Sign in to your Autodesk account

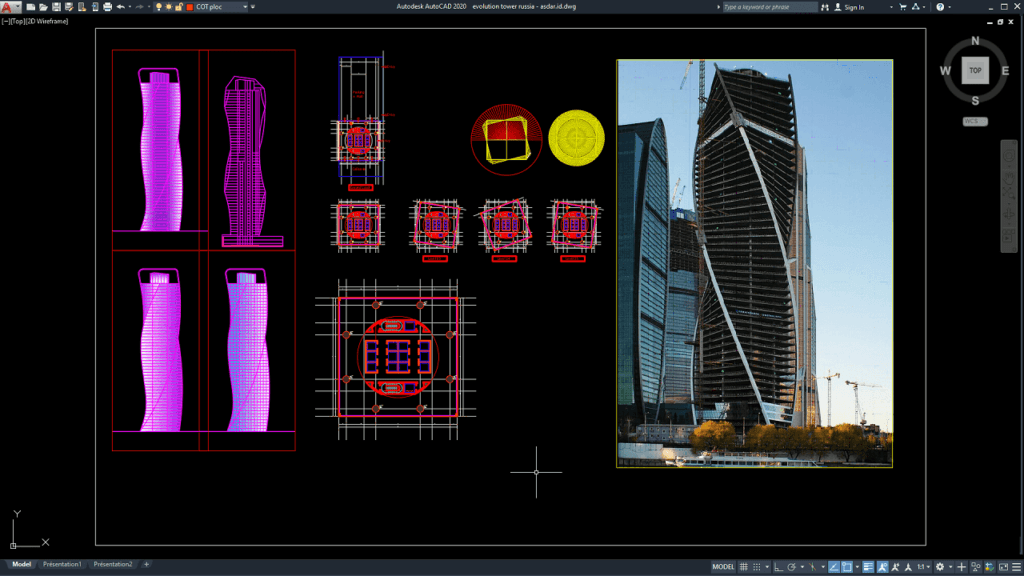click(x=852, y=7)
